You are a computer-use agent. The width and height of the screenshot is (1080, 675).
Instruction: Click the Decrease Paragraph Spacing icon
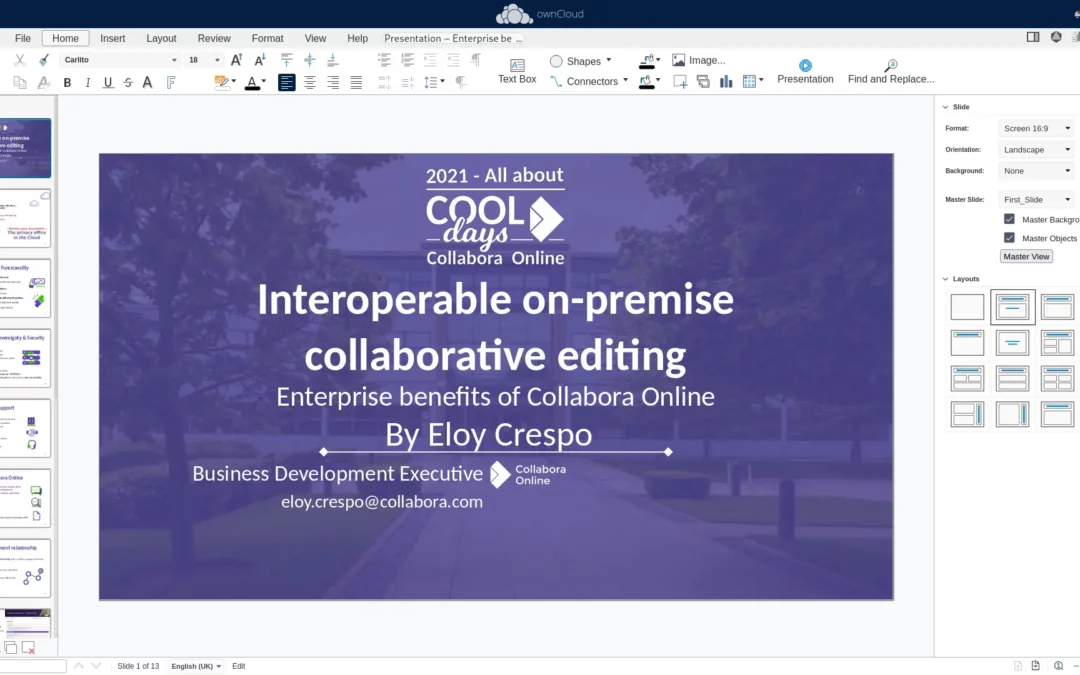(408, 83)
